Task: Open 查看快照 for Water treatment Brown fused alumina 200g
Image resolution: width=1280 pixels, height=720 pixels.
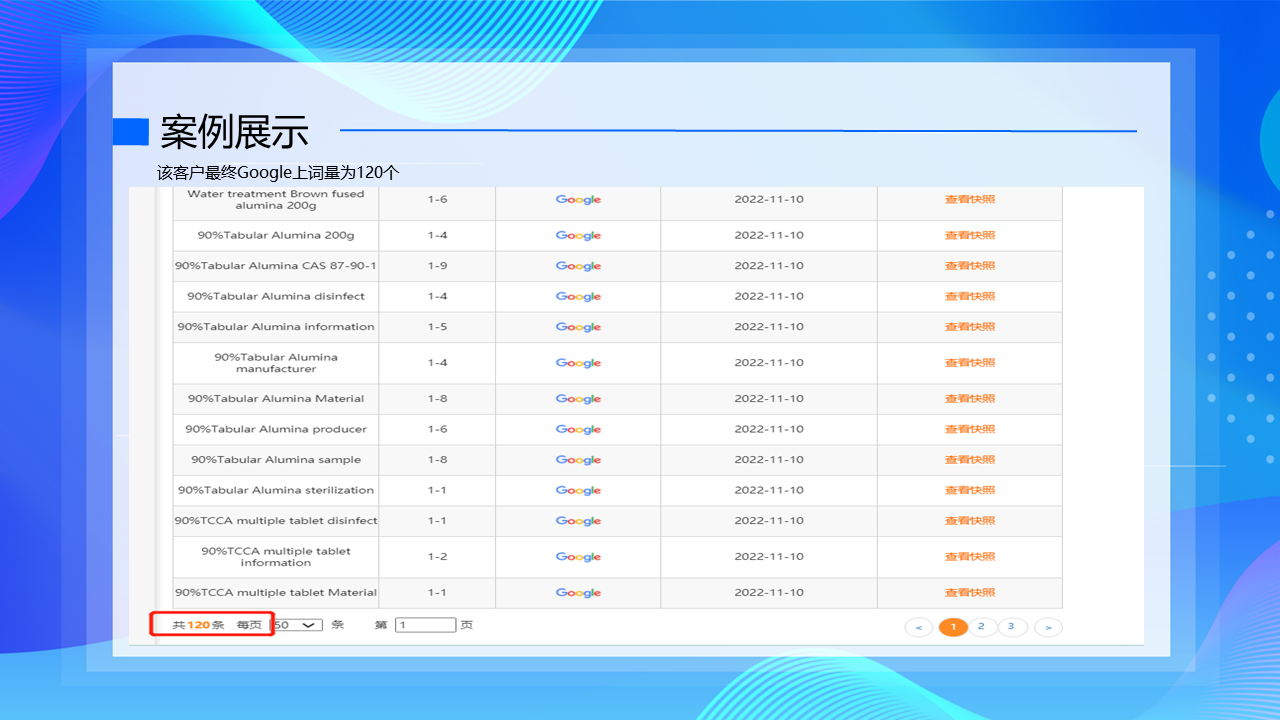Action: 970,199
